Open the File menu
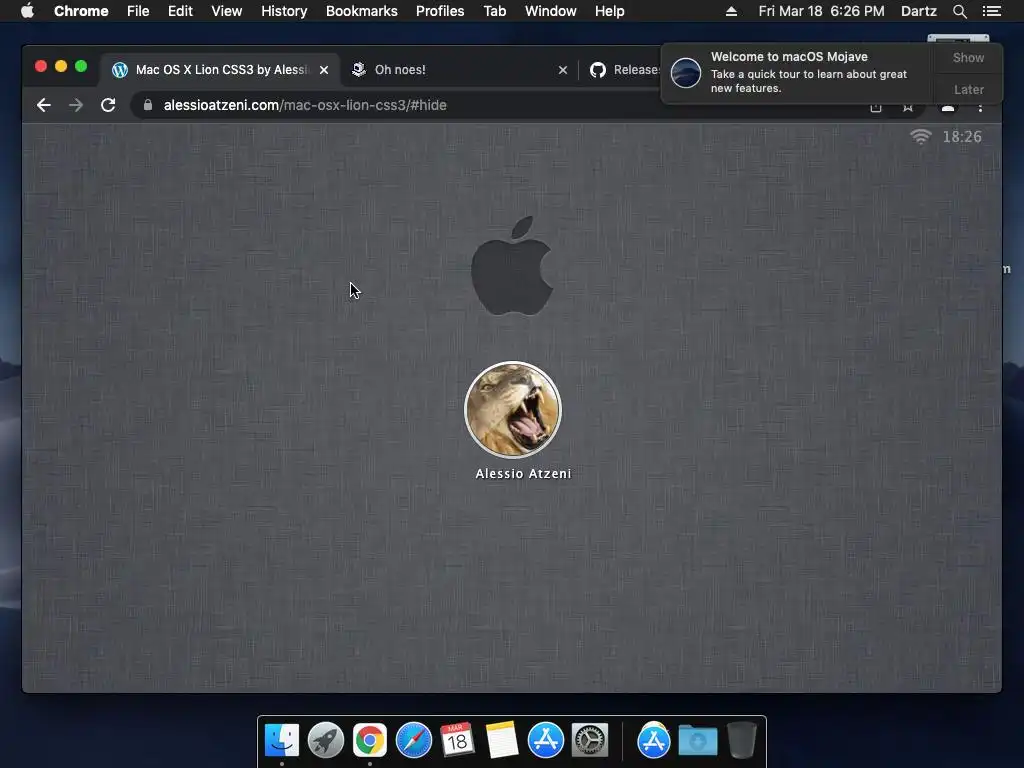1024x768 pixels. [x=138, y=11]
